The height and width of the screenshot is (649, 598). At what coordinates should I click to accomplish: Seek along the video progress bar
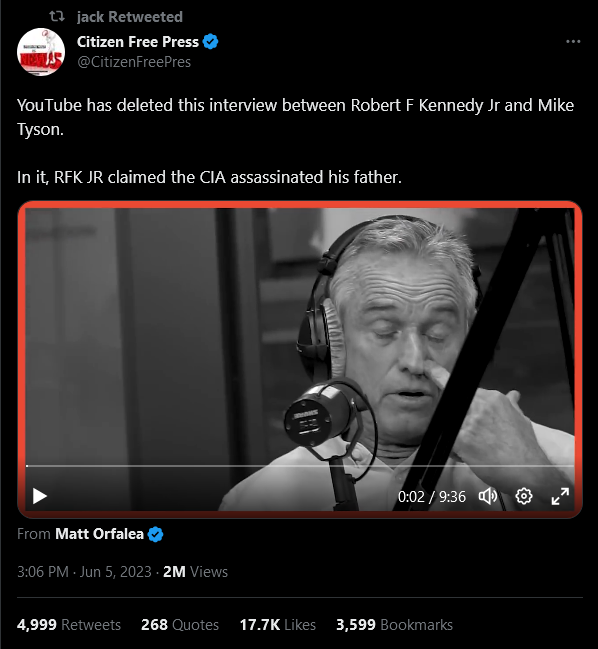coord(300,466)
